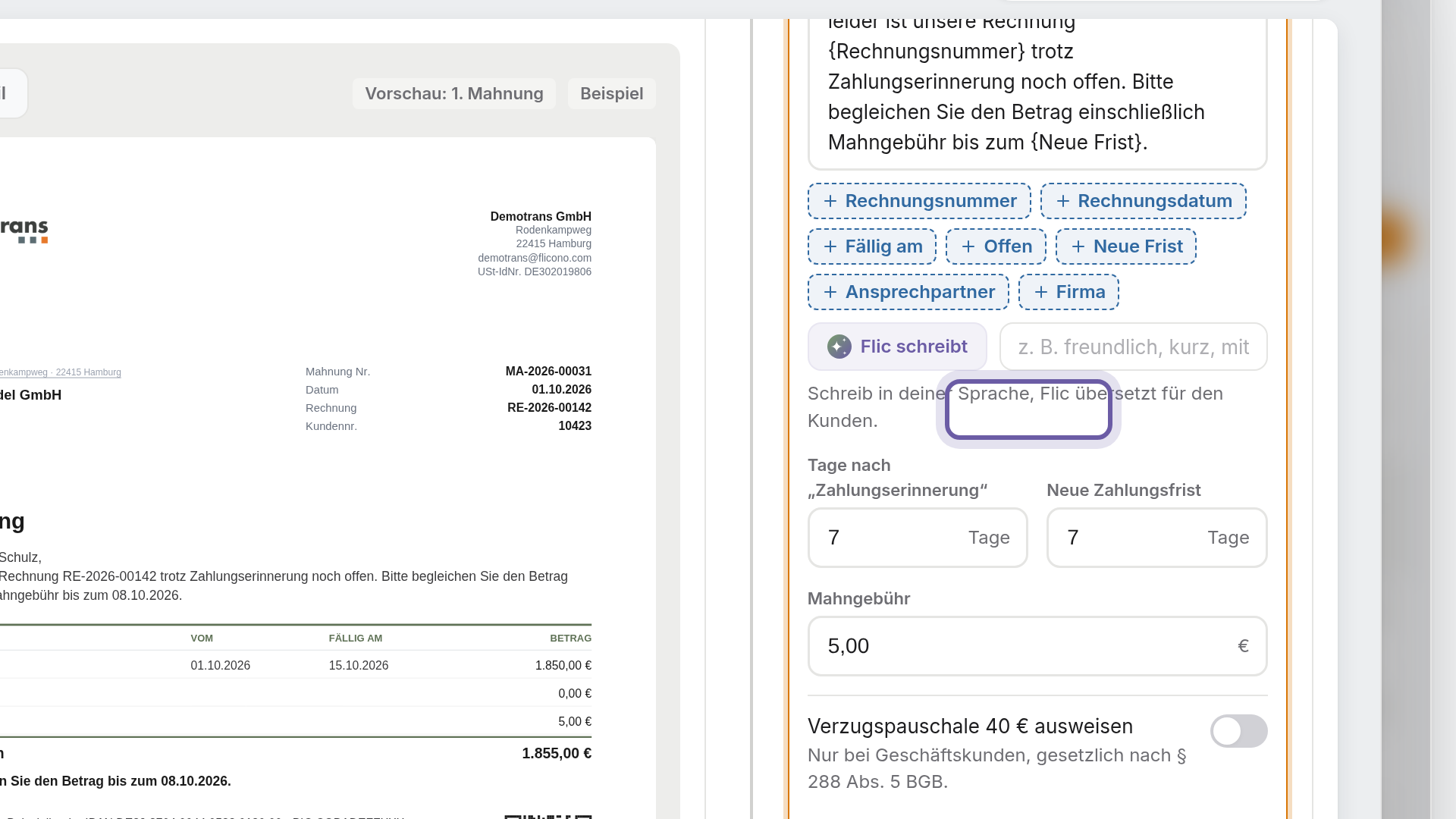Click the plus icon on Ansprechpartner chip
The width and height of the screenshot is (1456, 819).
tap(830, 292)
